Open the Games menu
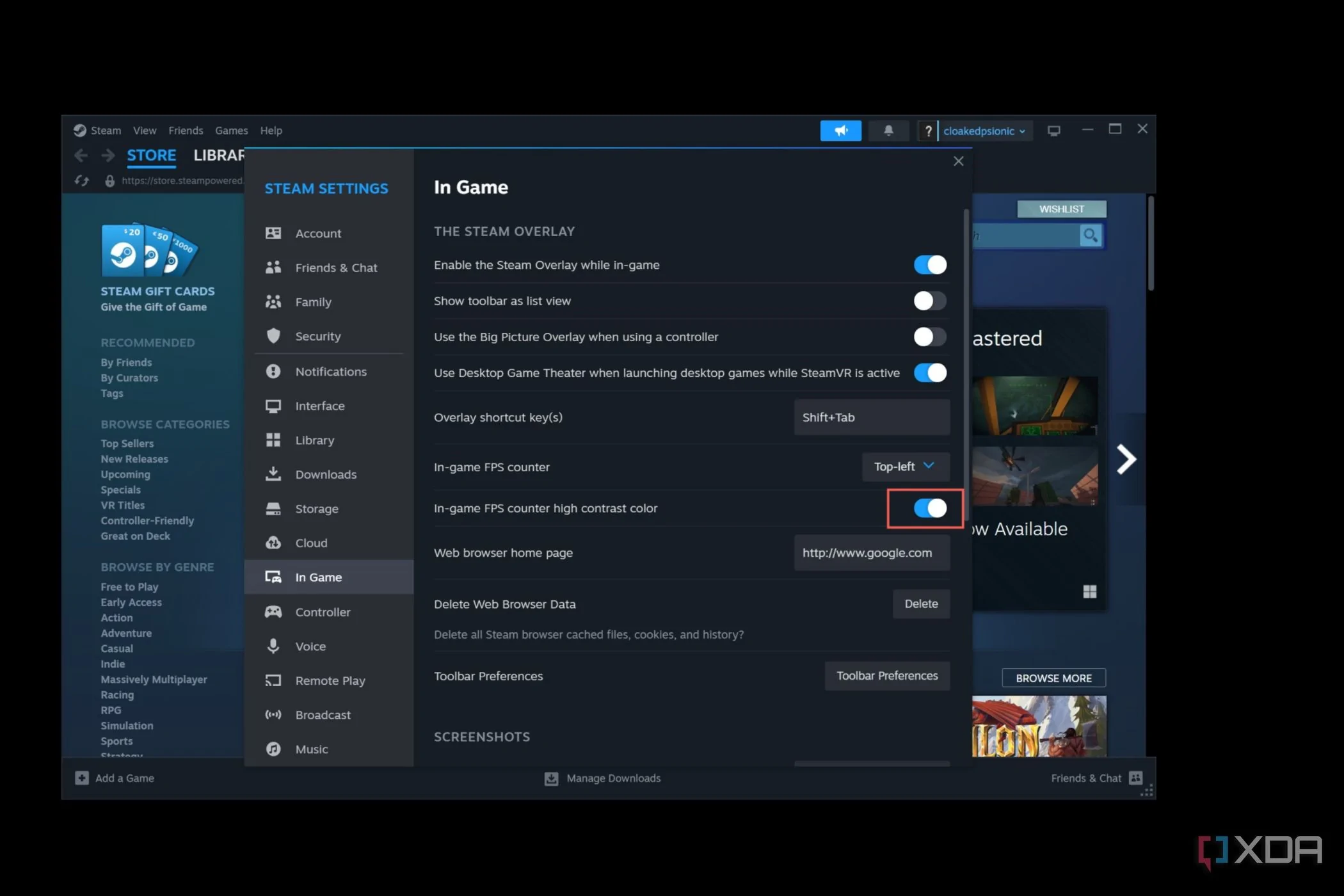1344x896 pixels. [x=231, y=131]
